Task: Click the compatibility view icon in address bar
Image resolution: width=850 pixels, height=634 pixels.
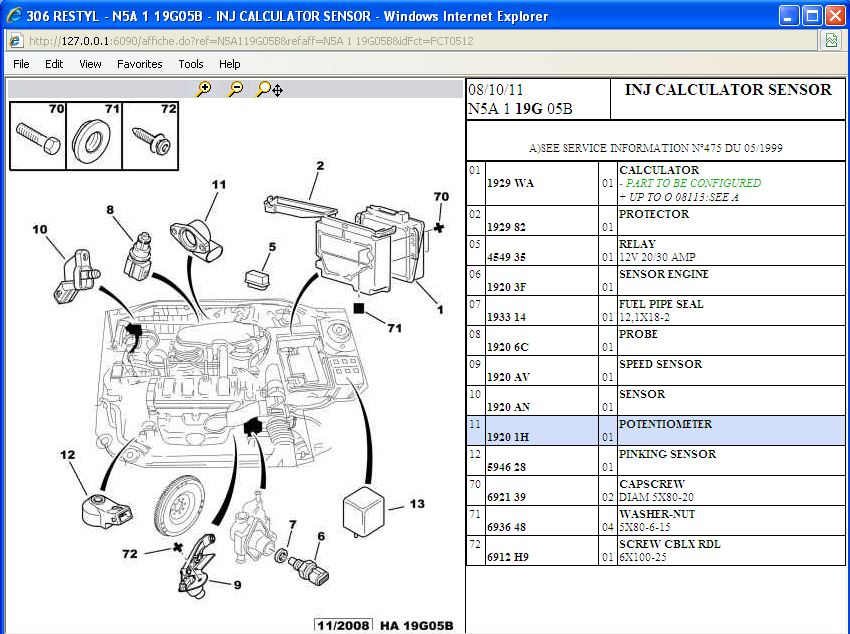Action: (x=831, y=41)
